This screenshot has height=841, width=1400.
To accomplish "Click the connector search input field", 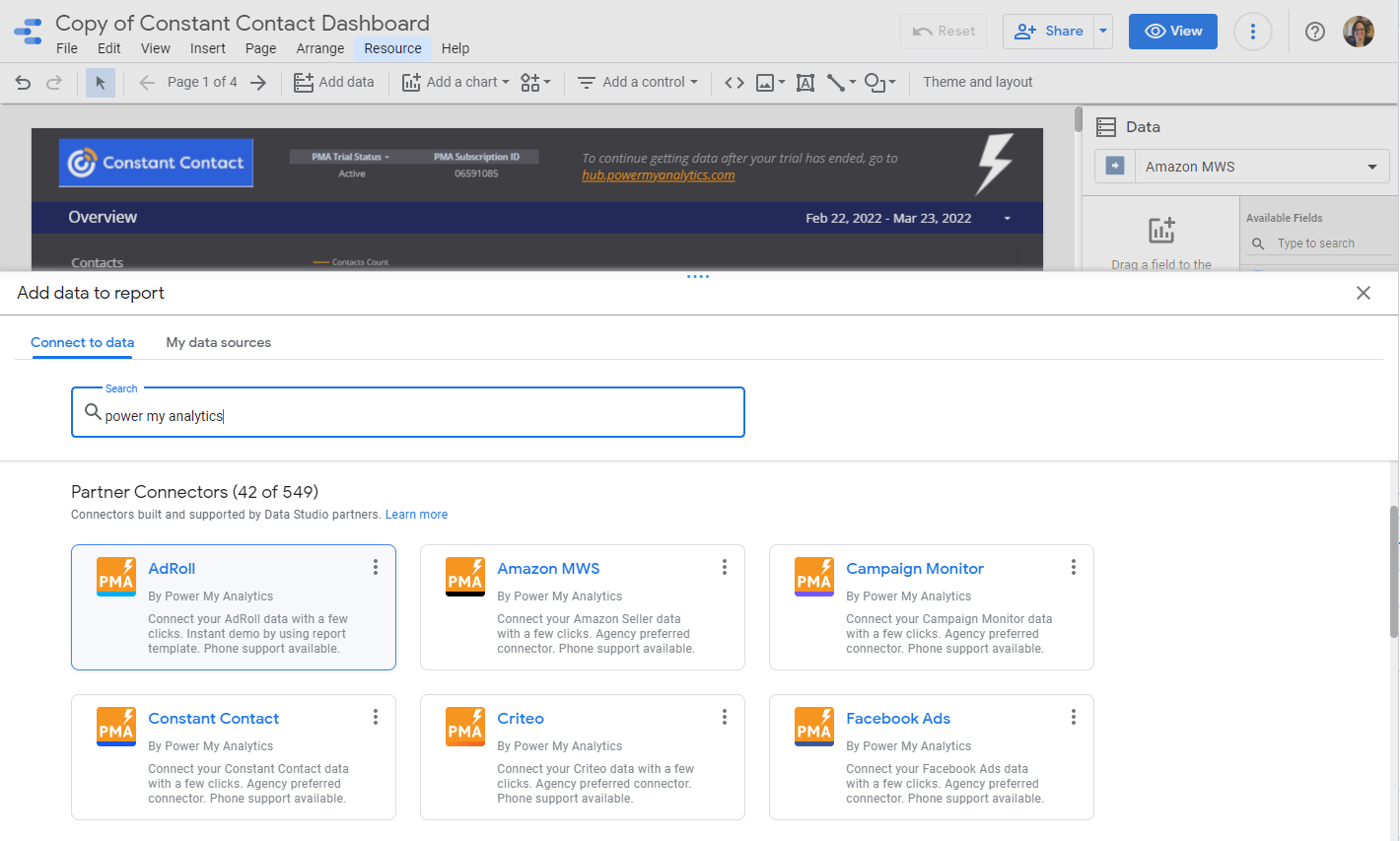I will pyautogui.click(x=408, y=415).
